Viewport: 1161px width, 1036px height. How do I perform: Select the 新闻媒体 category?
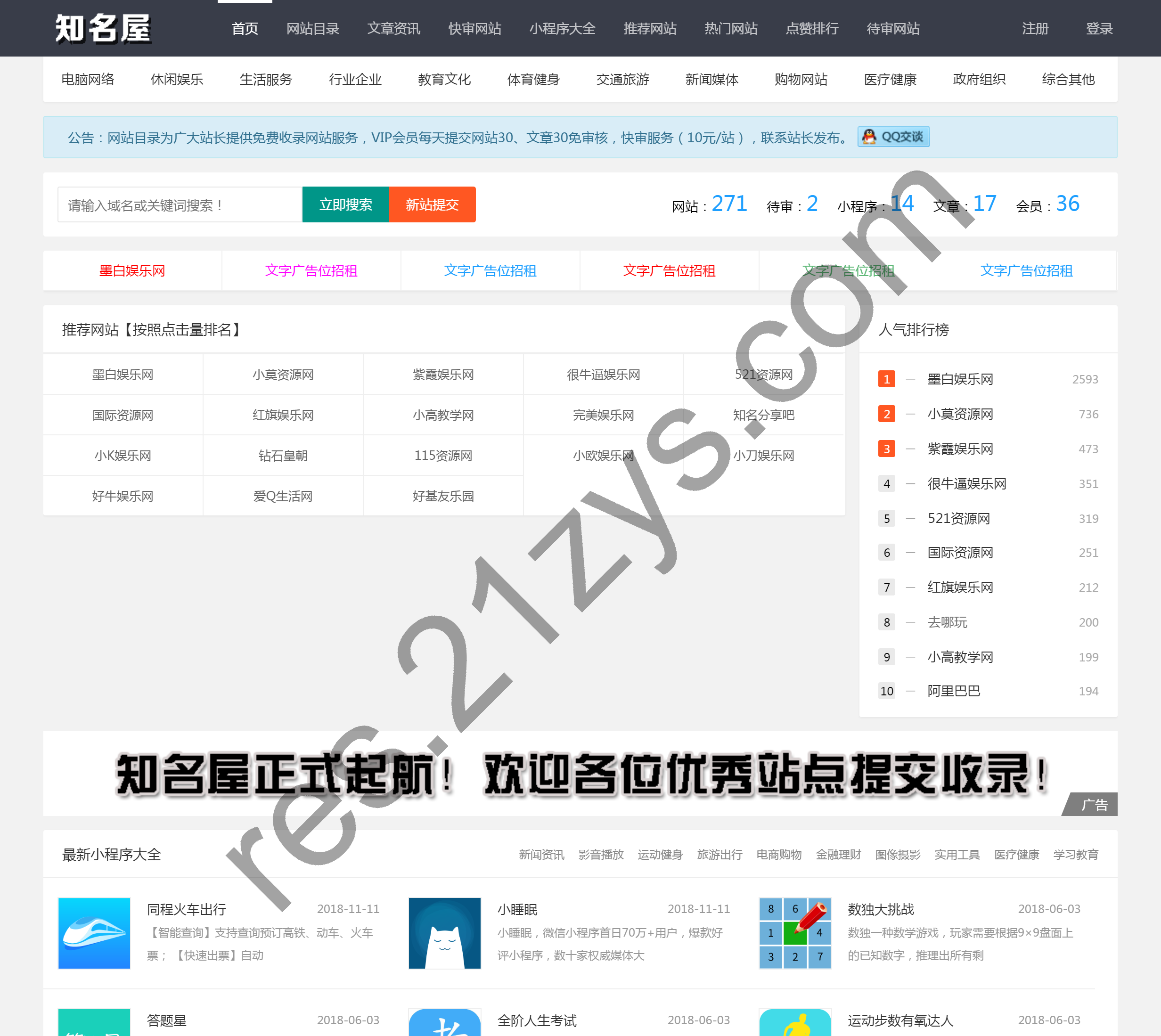point(712,79)
